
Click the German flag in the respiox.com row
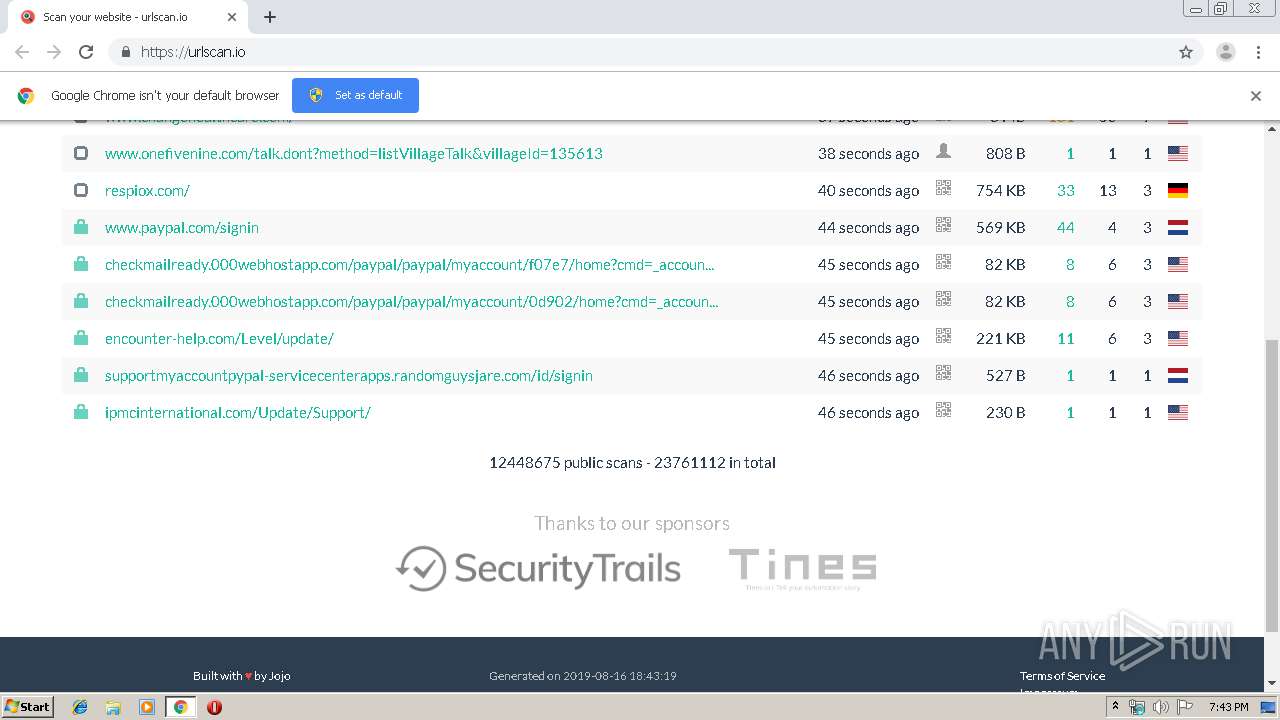pyautogui.click(x=1178, y=191)
